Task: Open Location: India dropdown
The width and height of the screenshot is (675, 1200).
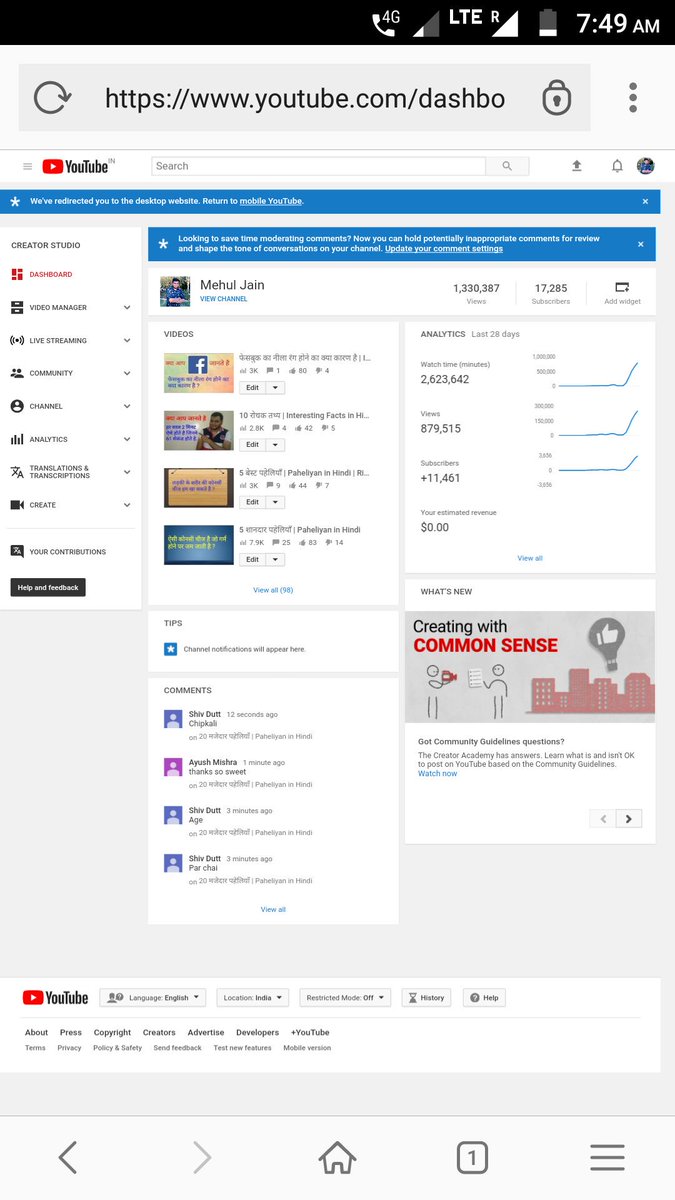Action: pos(252,997)
